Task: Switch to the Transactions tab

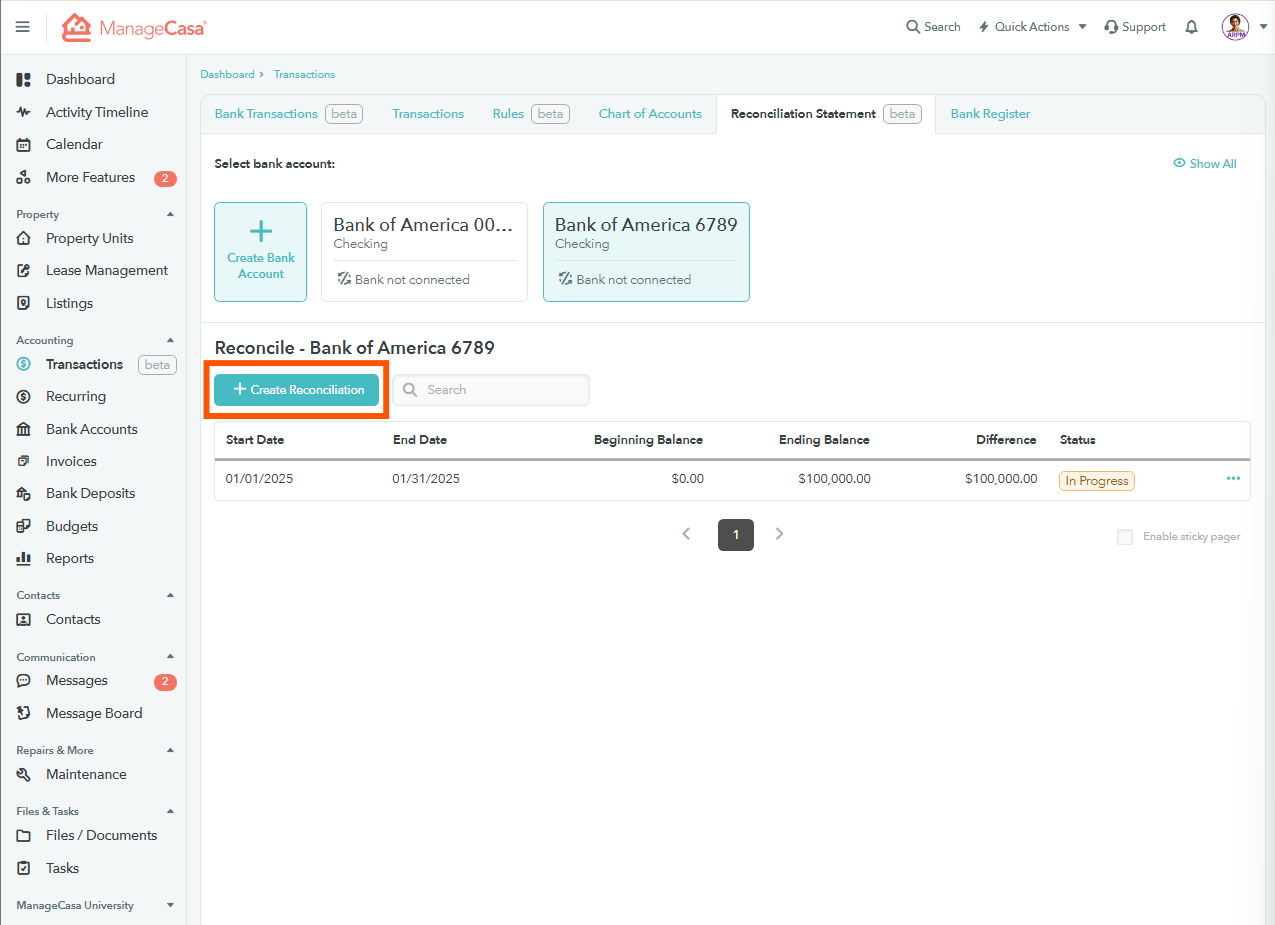Action: pyautogui.click(x=428, y=114)
